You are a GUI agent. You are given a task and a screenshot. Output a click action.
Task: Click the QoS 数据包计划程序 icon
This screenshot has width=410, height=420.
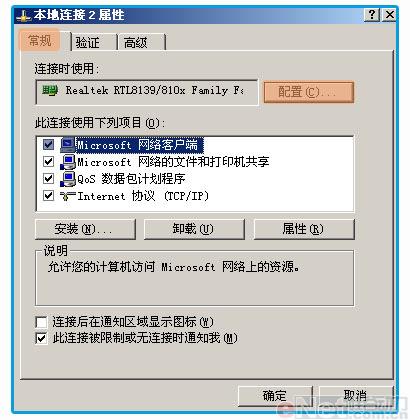(68, 179)
